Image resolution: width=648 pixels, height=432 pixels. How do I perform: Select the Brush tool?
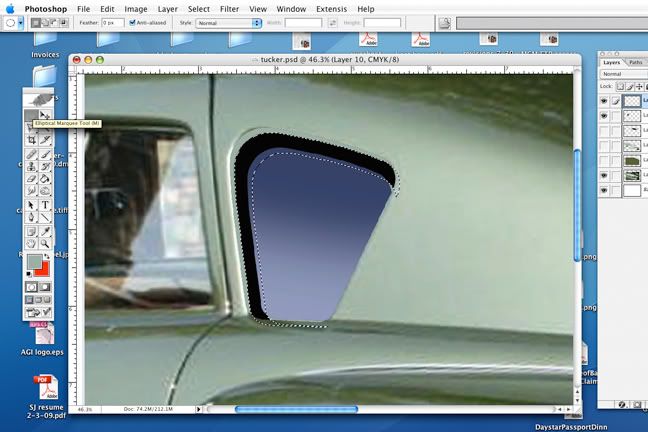pos(45,154)
